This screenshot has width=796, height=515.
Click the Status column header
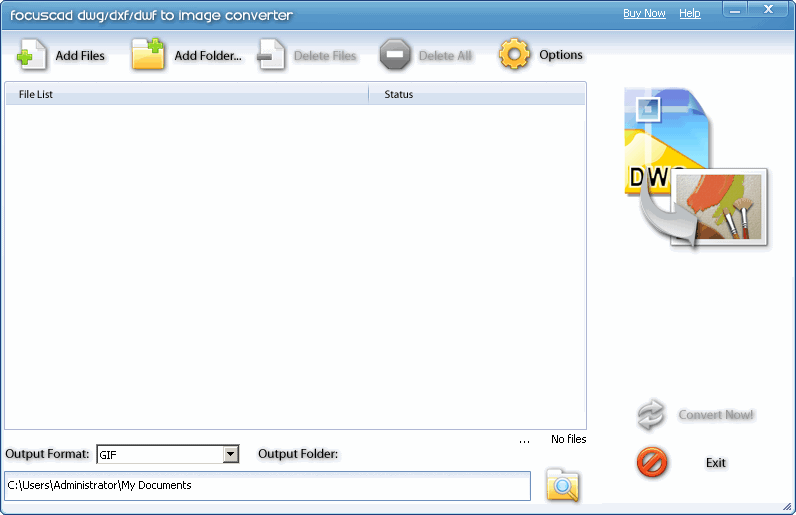click(x=476, y=95)
